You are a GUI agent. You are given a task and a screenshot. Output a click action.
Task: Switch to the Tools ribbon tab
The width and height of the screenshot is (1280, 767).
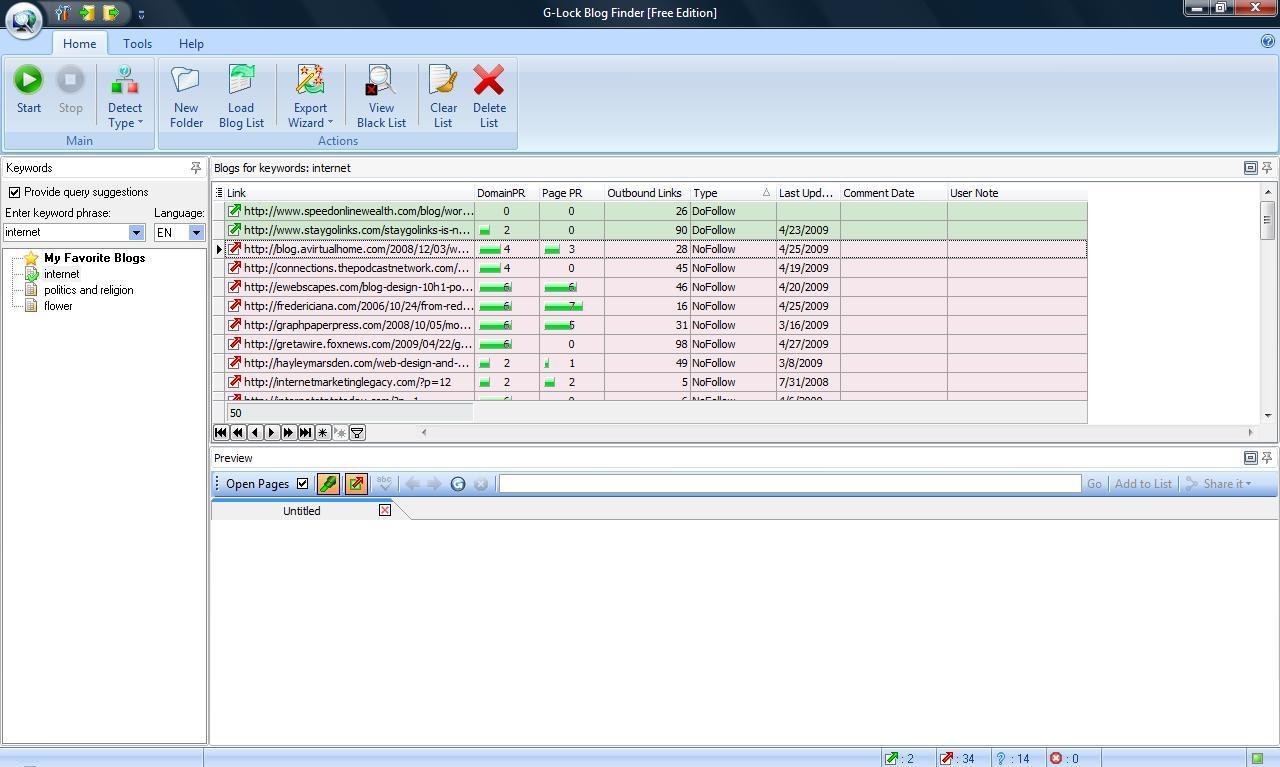[x=137, y=44]
